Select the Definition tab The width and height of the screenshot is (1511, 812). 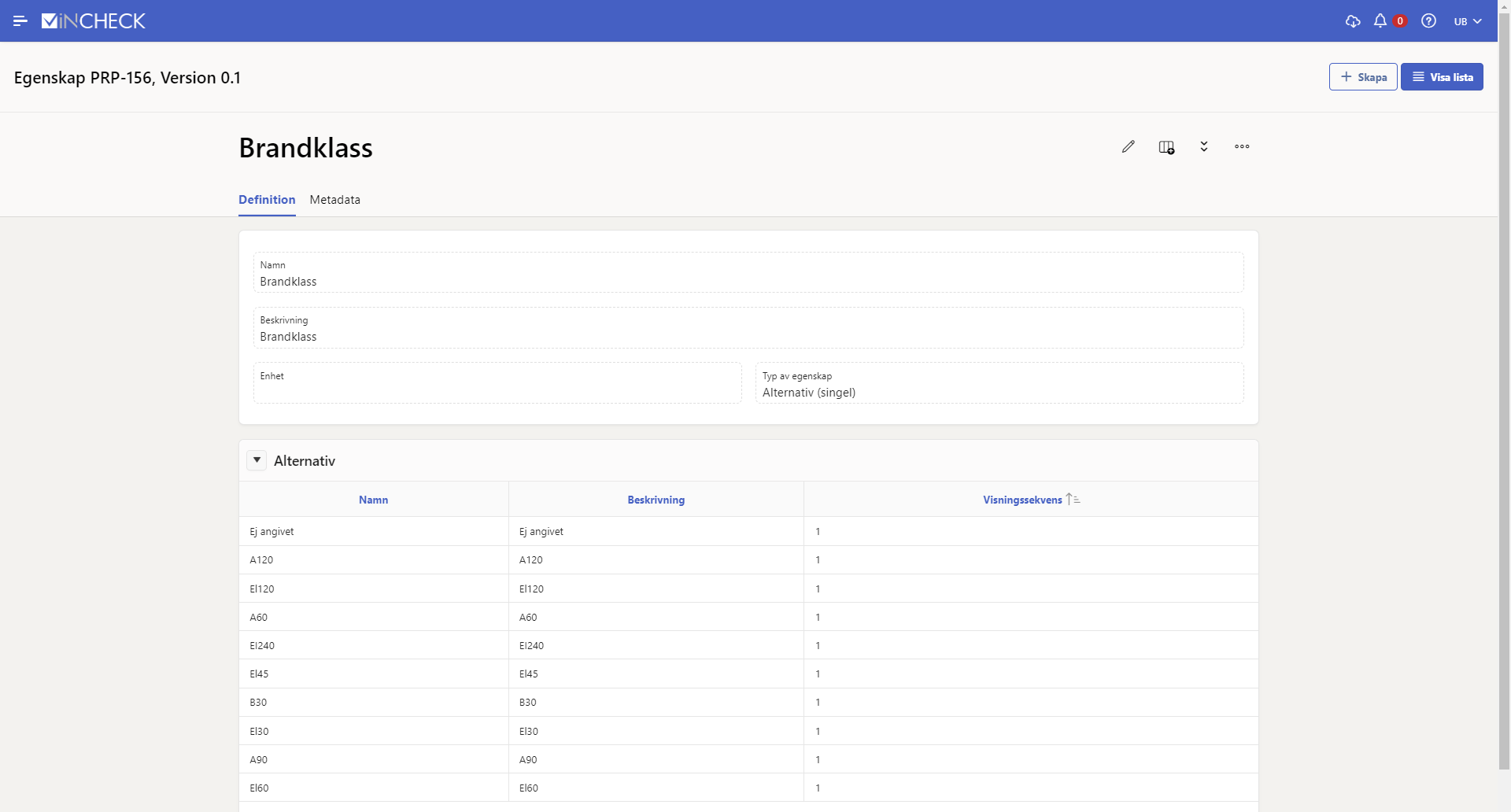(x=267, y=200)
